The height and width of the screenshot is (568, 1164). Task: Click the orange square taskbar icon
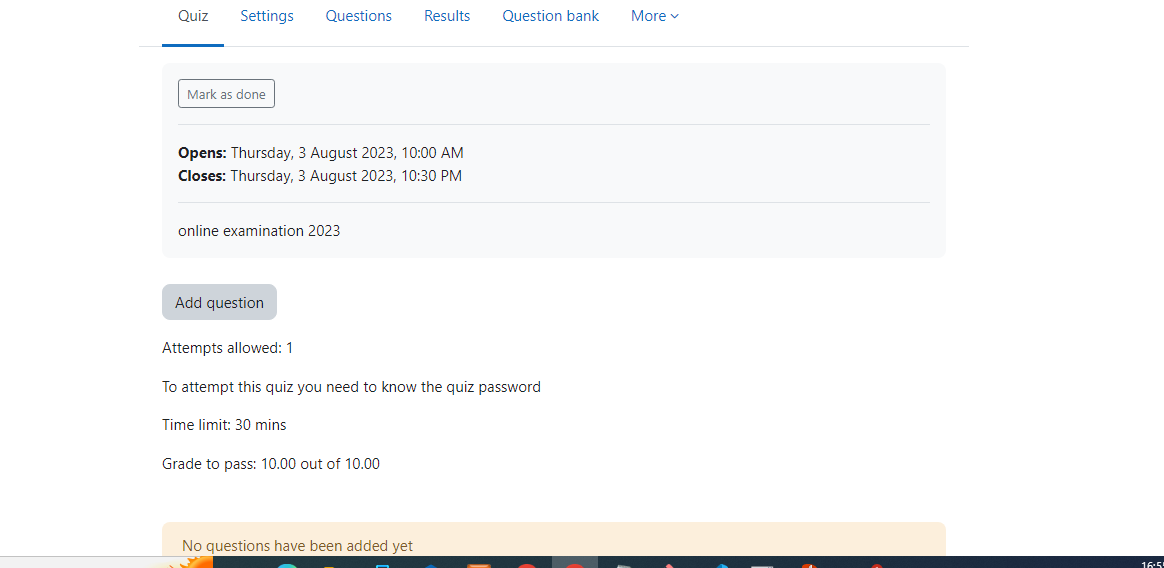coord(479,564)
